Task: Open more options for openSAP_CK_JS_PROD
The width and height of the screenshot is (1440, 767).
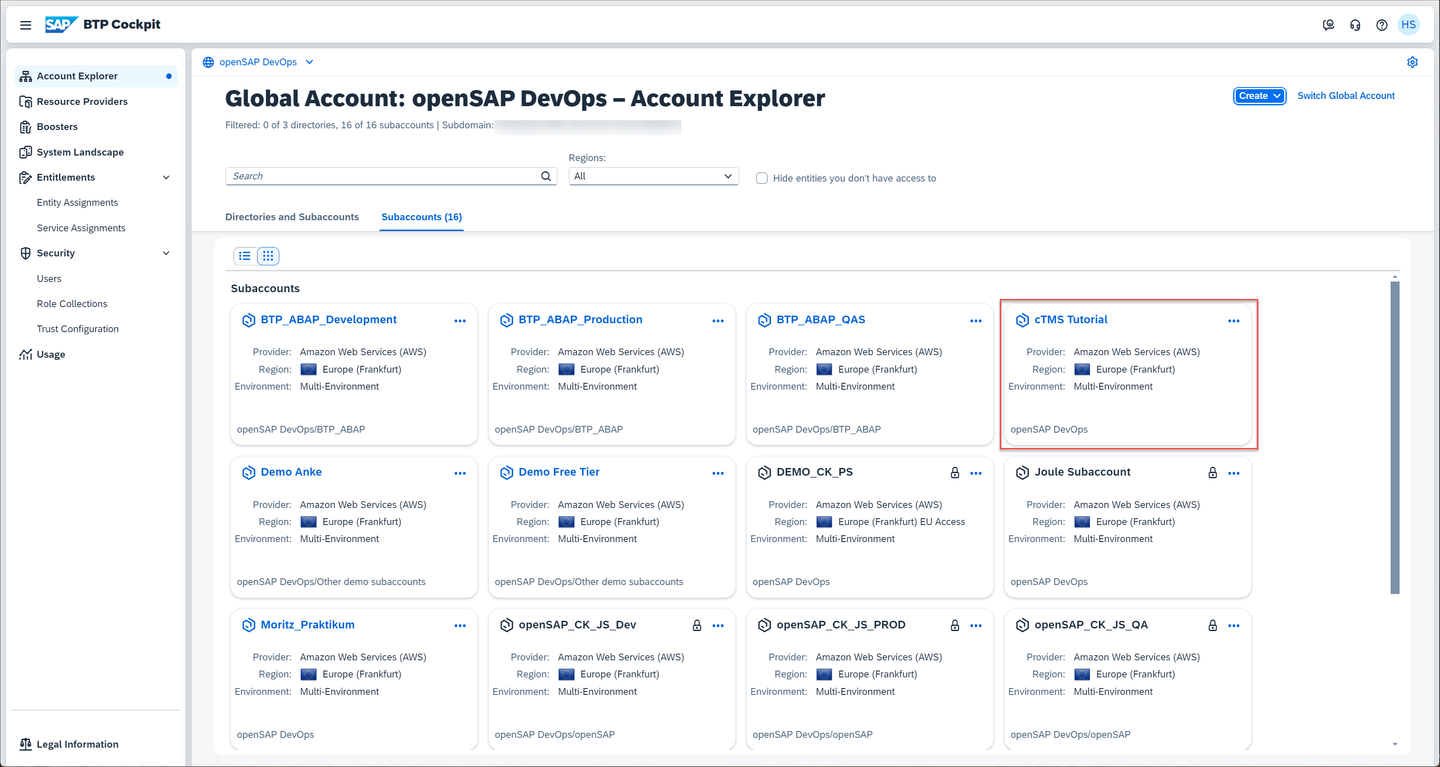Action: click(976, 626)
